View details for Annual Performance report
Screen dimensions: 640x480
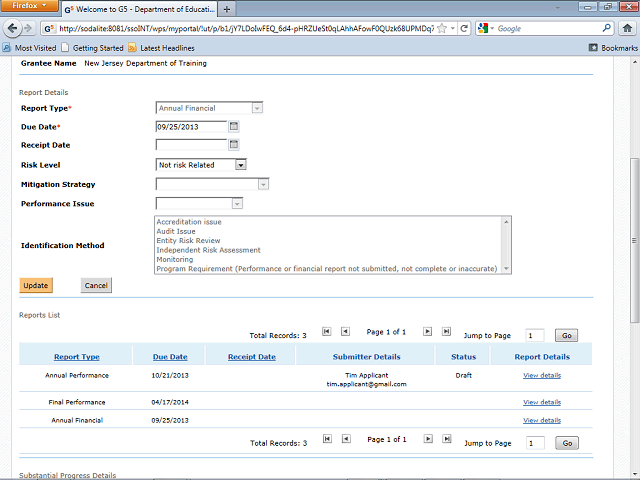tap(541, 376)
